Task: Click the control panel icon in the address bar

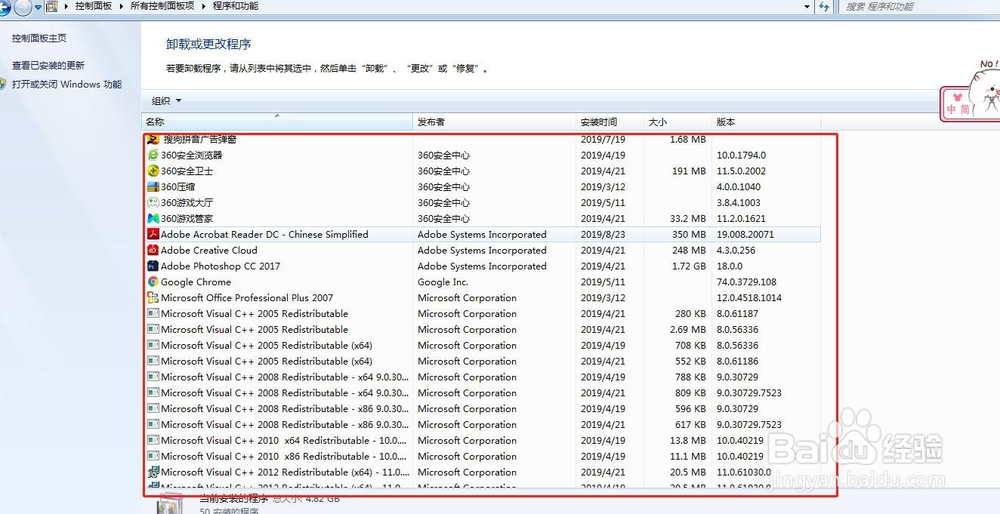Action: [52, 6]
